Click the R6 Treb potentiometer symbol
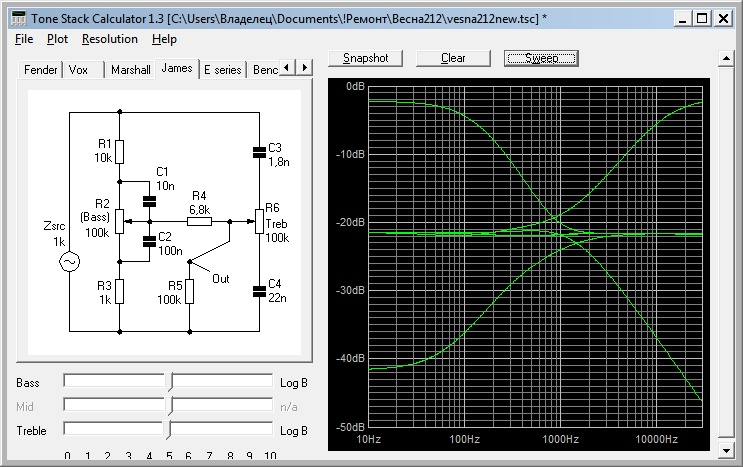This screenshot has height=467, width=743. [259, 220]
